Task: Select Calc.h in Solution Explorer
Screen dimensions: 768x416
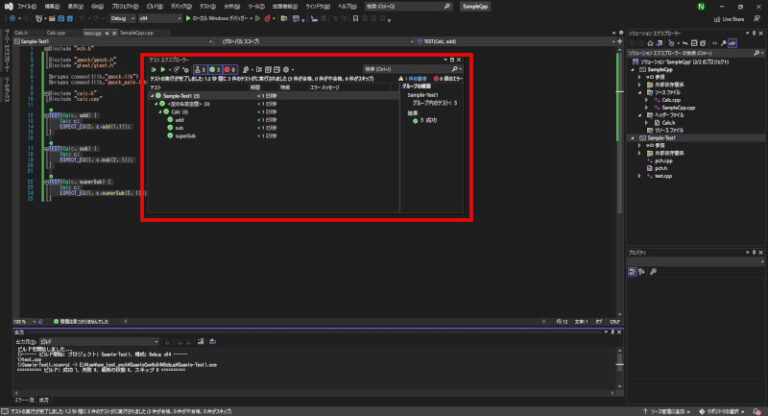Action: (668, 122)
